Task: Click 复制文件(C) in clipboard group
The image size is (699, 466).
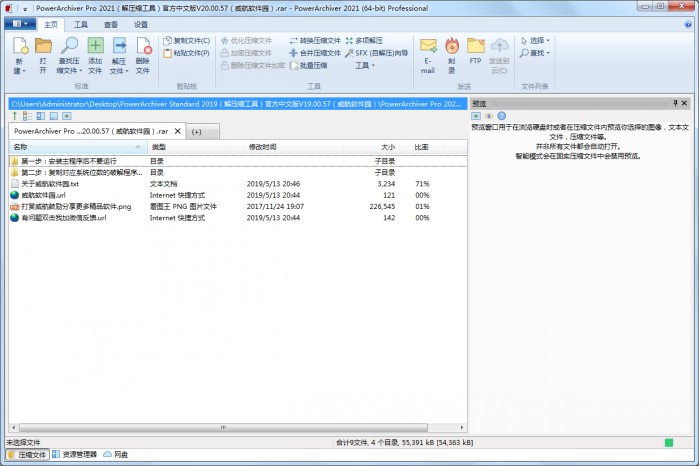Action: 186,41
